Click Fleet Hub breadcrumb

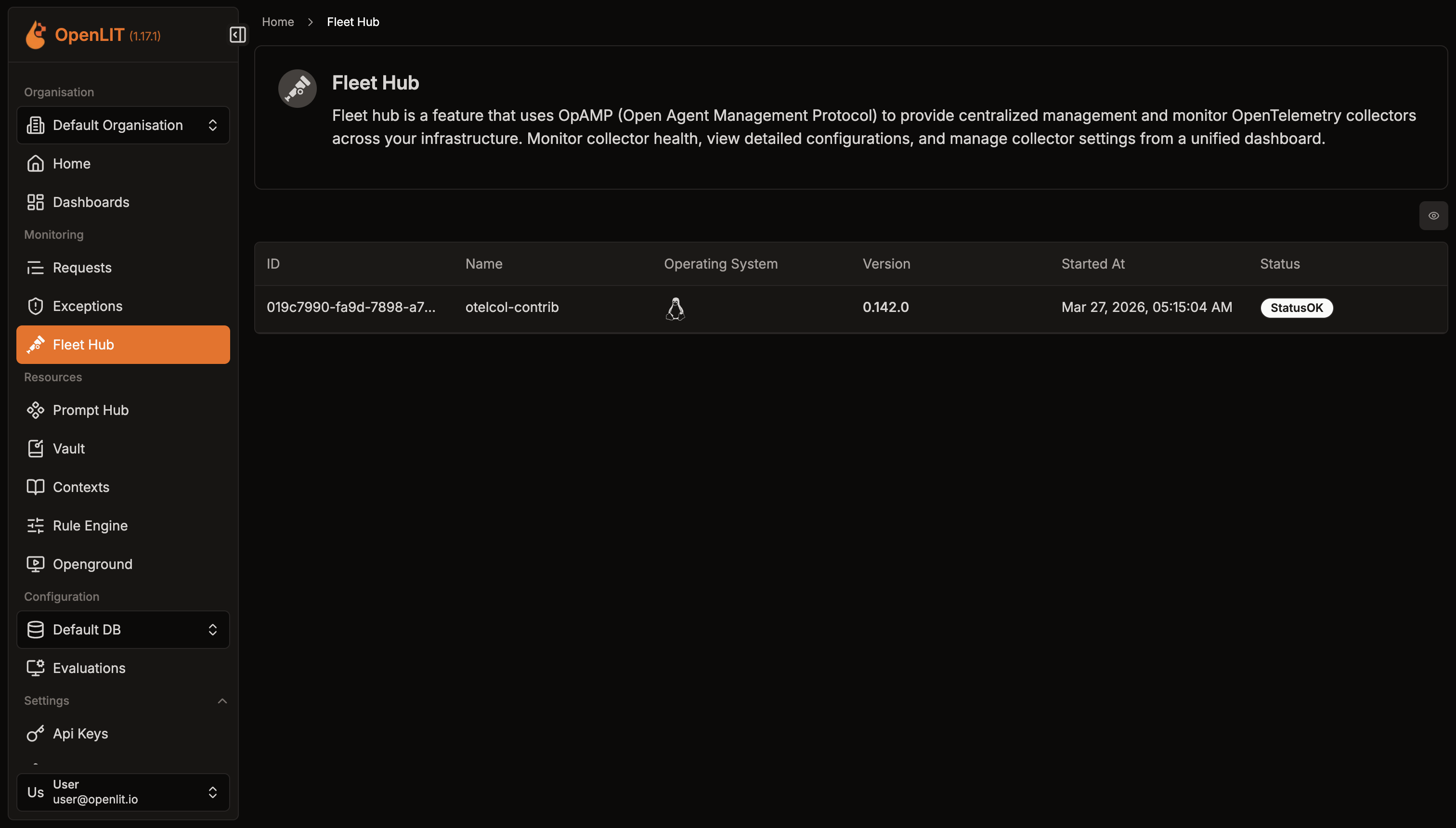point(352,22)
